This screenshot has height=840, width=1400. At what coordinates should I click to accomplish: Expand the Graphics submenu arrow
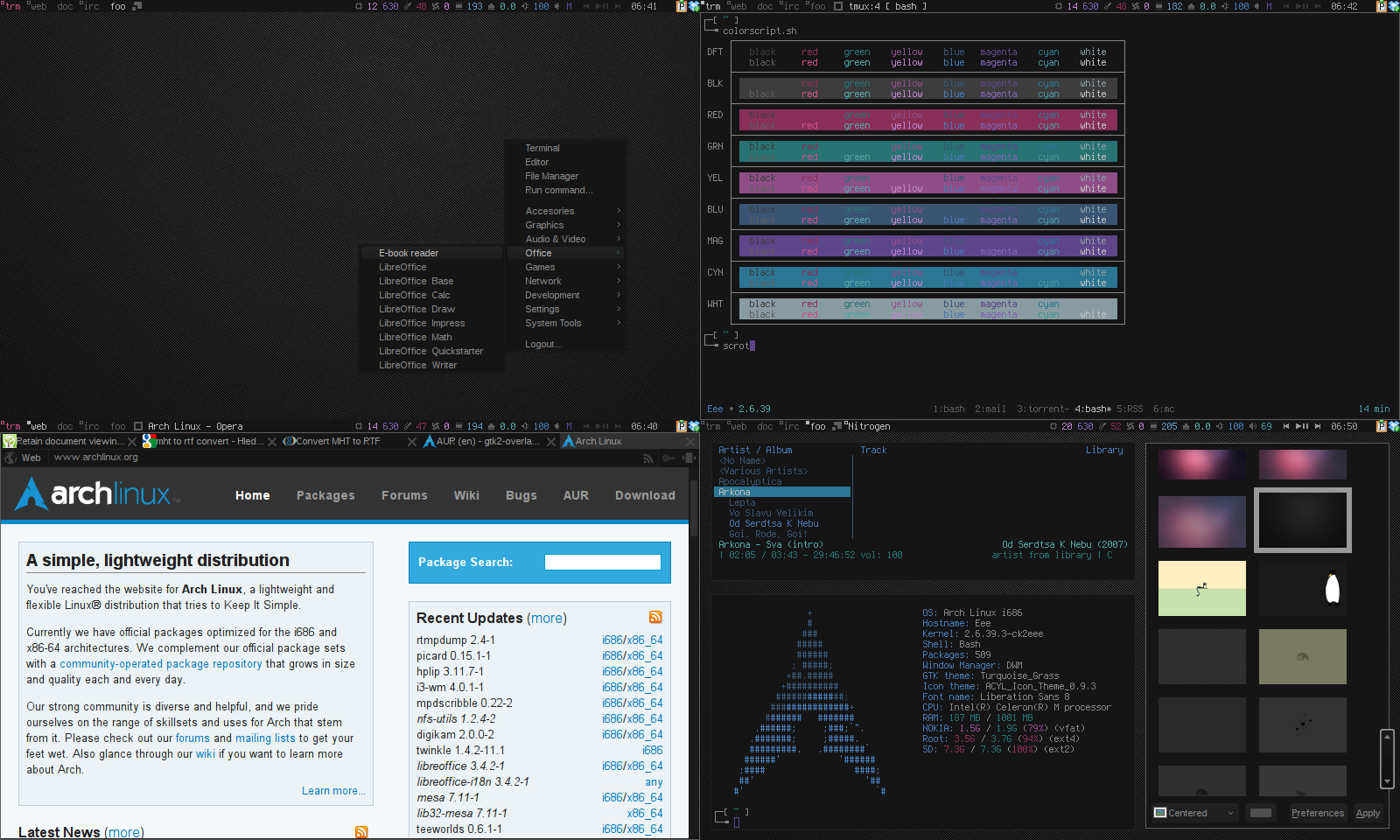[x=619, y=225]
